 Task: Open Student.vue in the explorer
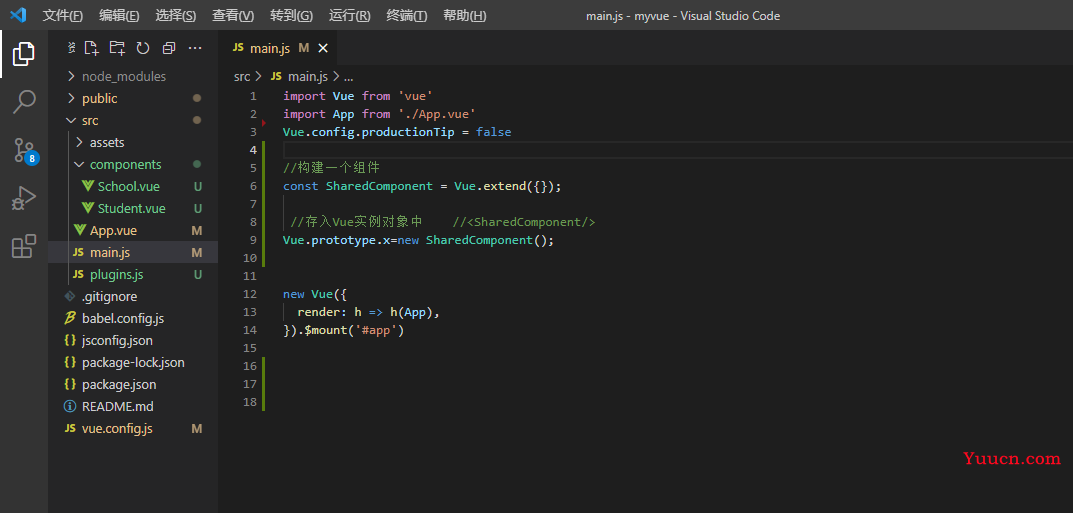tap(133, 209)
